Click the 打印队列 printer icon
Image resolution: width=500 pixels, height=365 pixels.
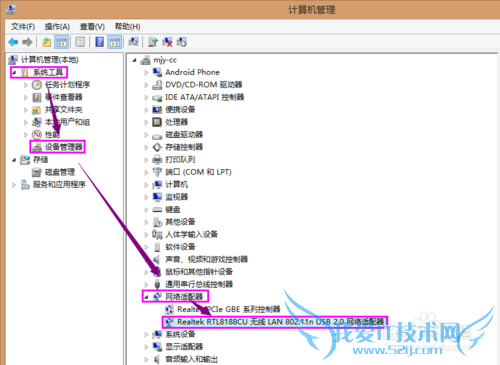tap(157, 160)
